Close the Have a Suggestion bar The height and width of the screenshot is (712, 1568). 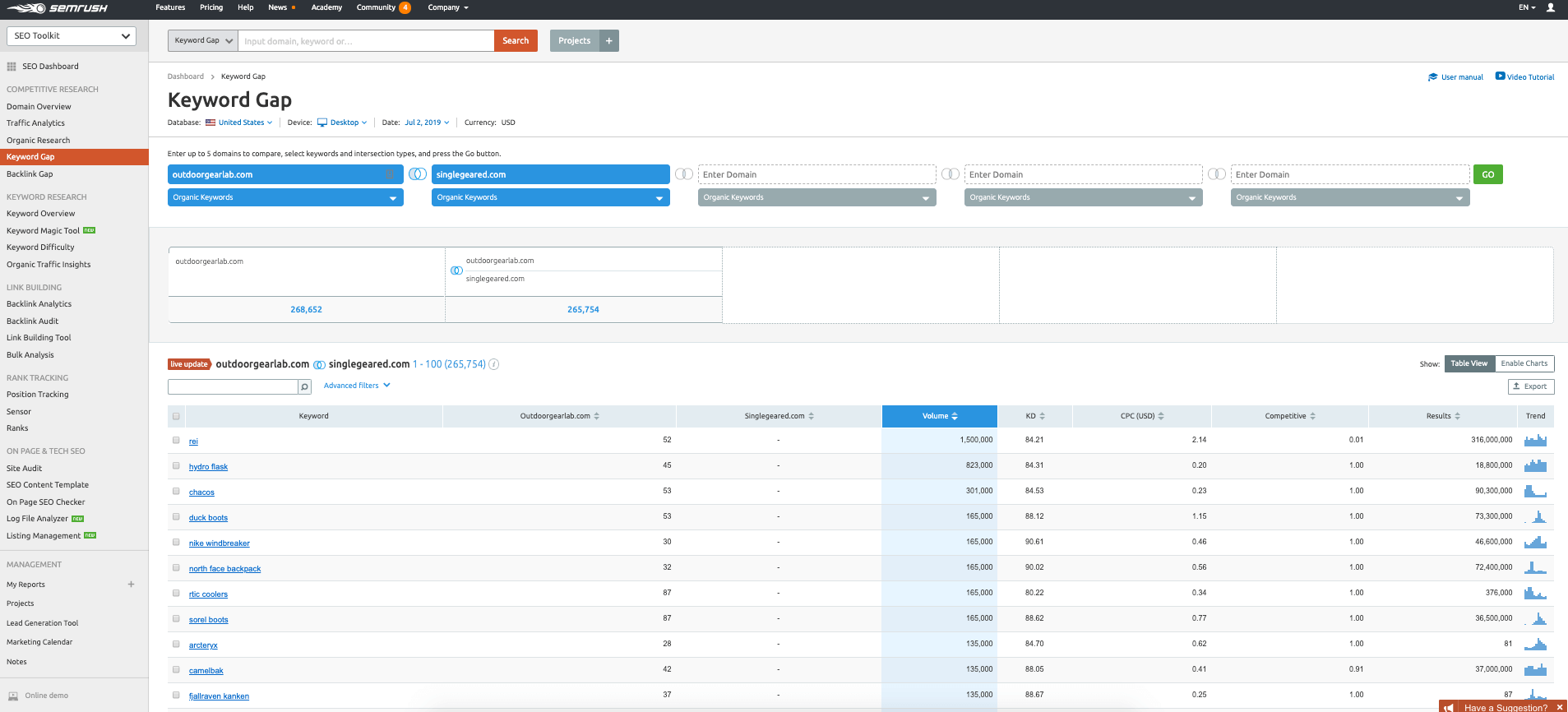point(1559,707)
